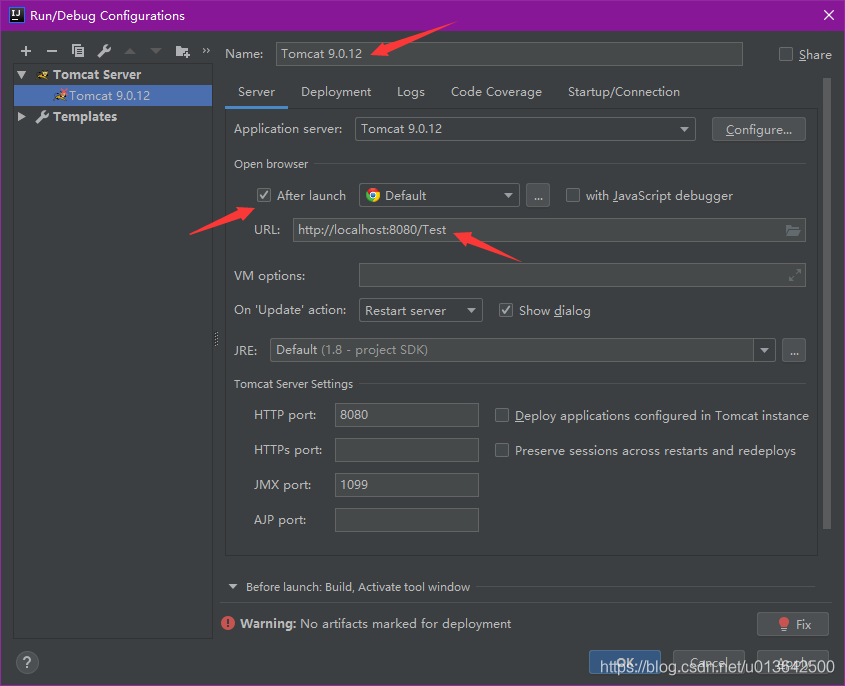Click the Remove Configuration minus icon
Image resolution: width=845 pixels, height=686 pixels.
(52, 51)
